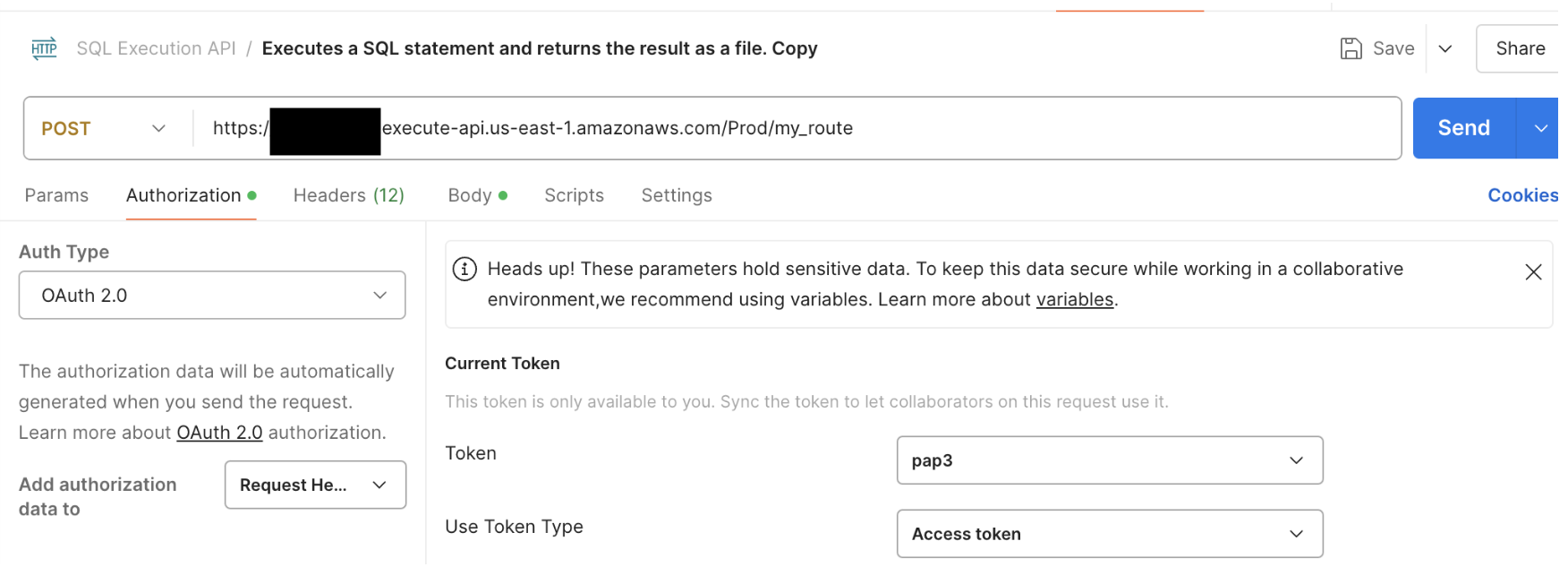Image resolution: width=1568 pixels, height=584 pixels.
Task: Switch to the Params tab
Action: click(x=56, y=195)
